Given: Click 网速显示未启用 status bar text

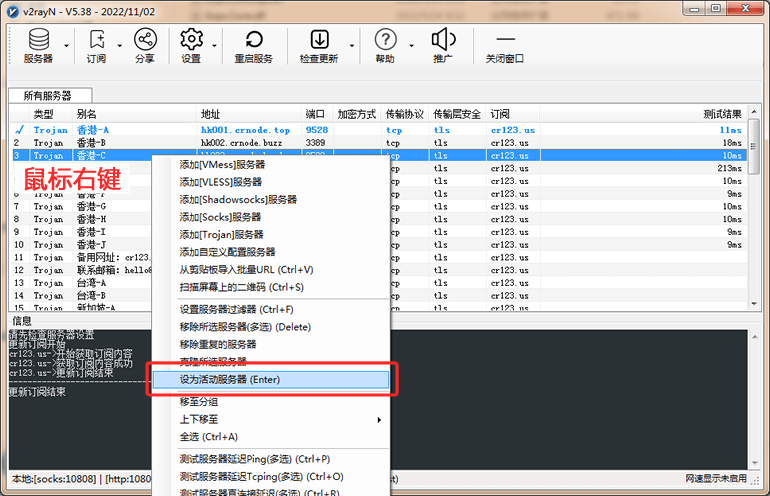Looking at the screenshot, I should tap(716, 478).
